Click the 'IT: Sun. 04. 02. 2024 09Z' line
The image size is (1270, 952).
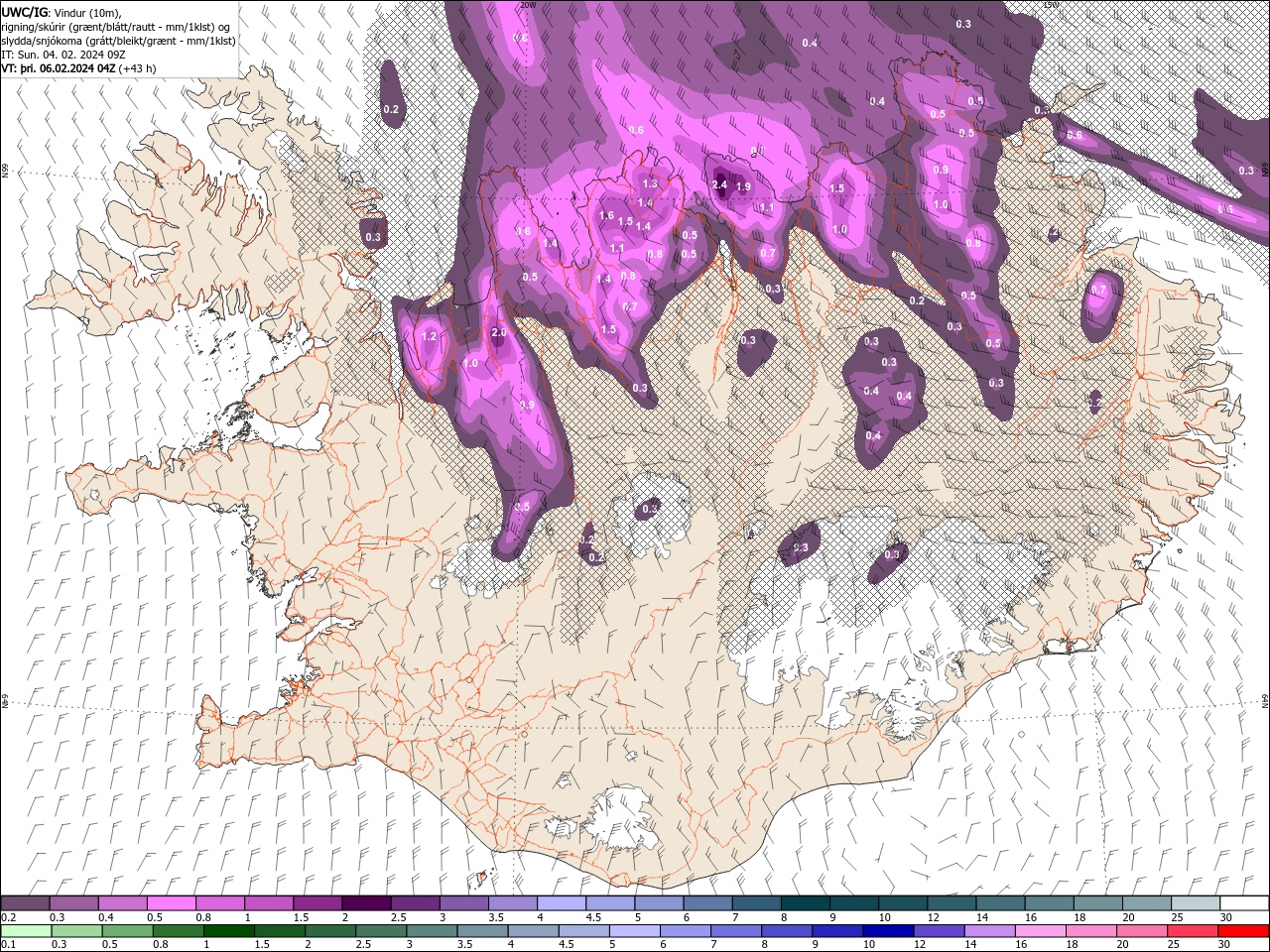pos(63,55)
